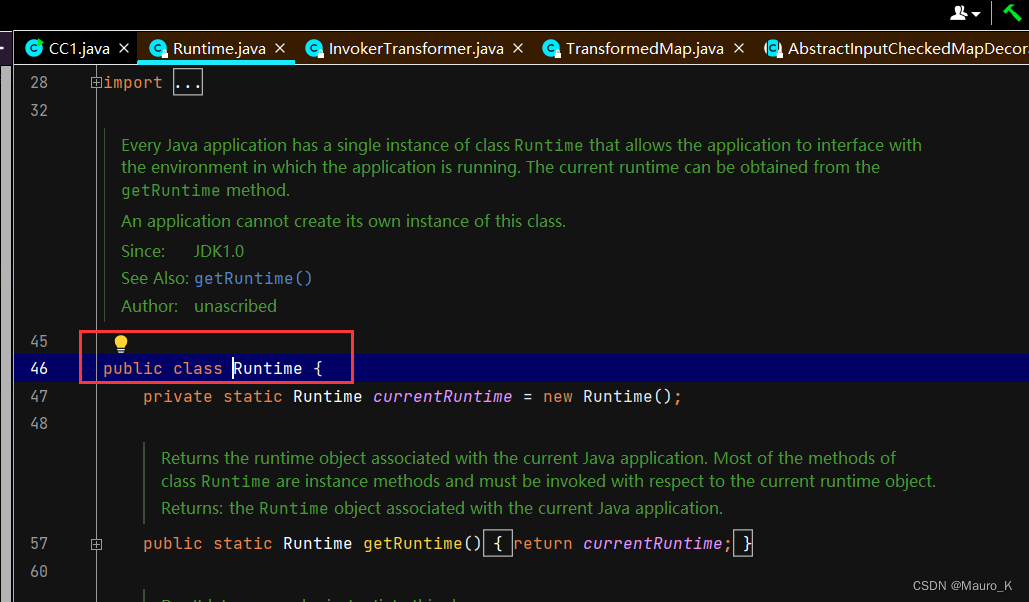The width and height of the screenshot is (1029, 602).
Task: Click the 'return currentRuntime' statement variable
Action: [x=653, y=544]
